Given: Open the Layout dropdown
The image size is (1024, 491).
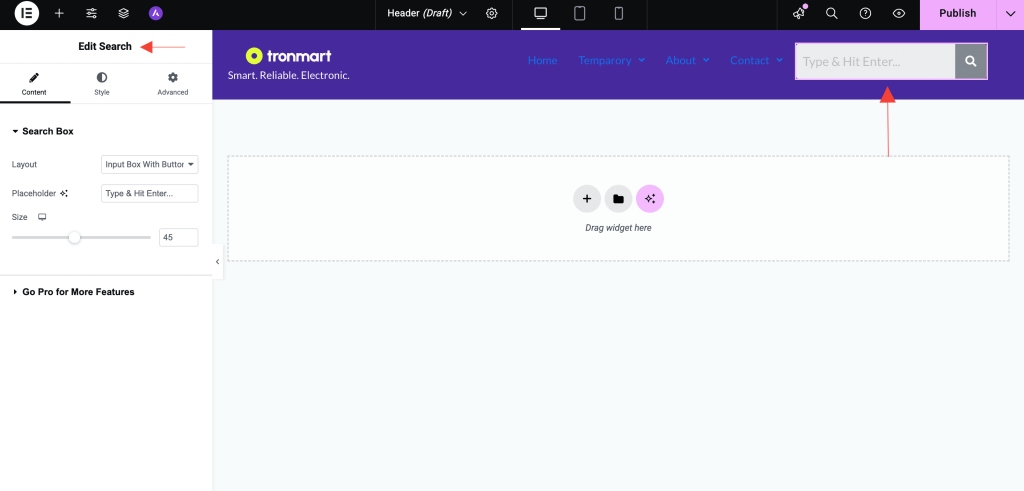Looking at the screenshot, I should tap(150, 164).
